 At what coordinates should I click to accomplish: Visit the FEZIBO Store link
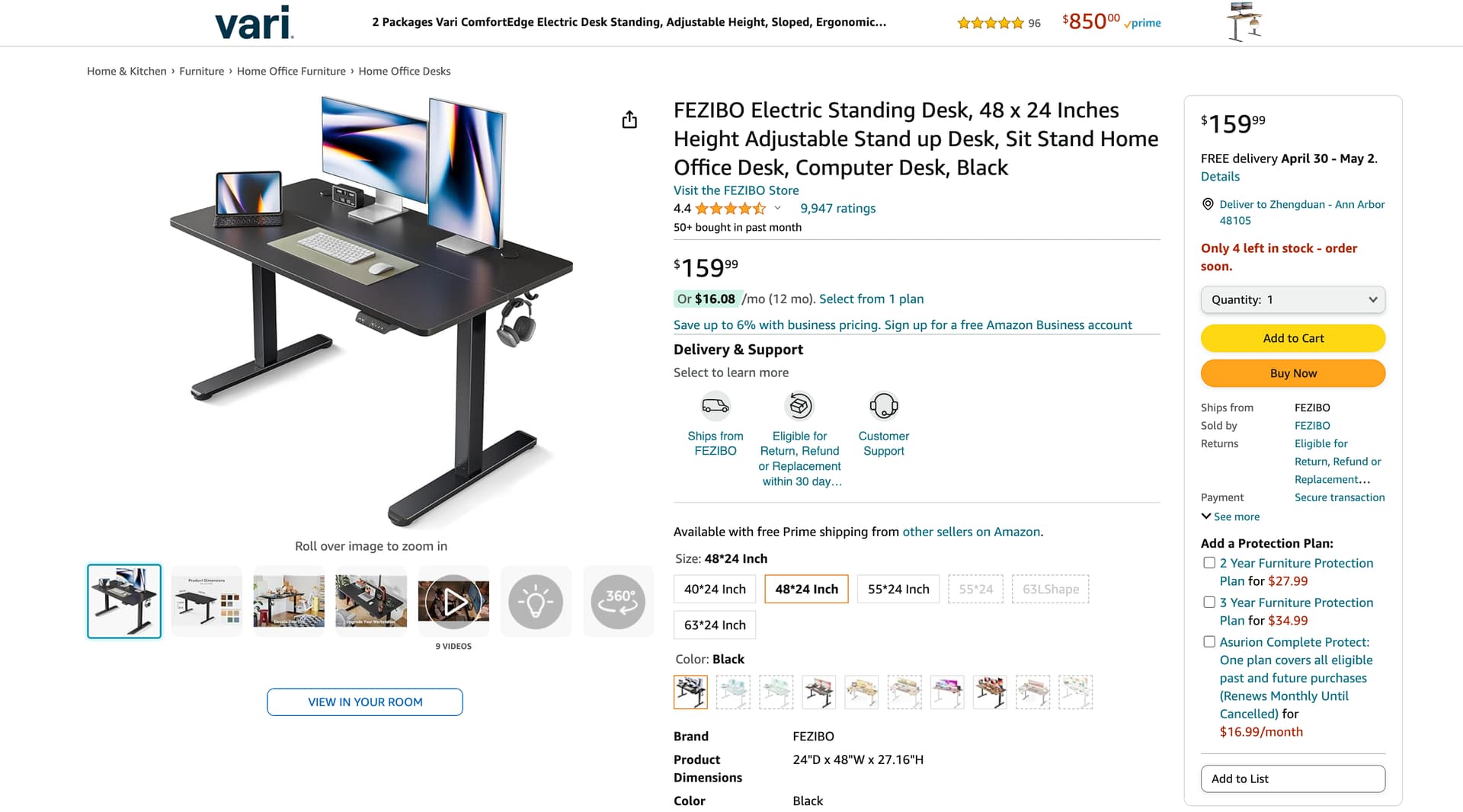point(736,190)
